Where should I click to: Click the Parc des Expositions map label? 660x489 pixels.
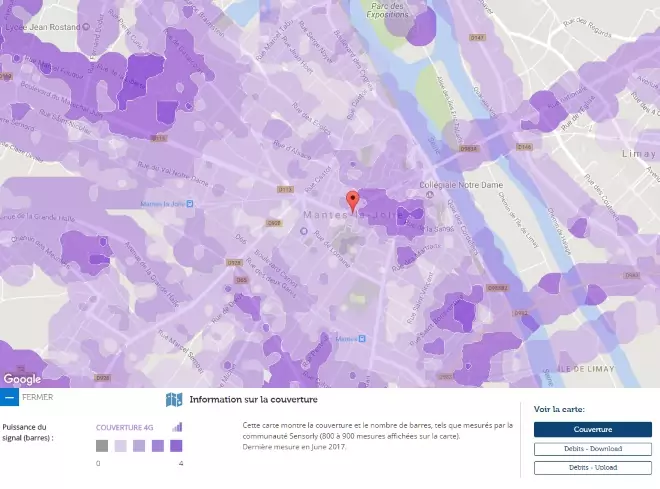[389, 11]
